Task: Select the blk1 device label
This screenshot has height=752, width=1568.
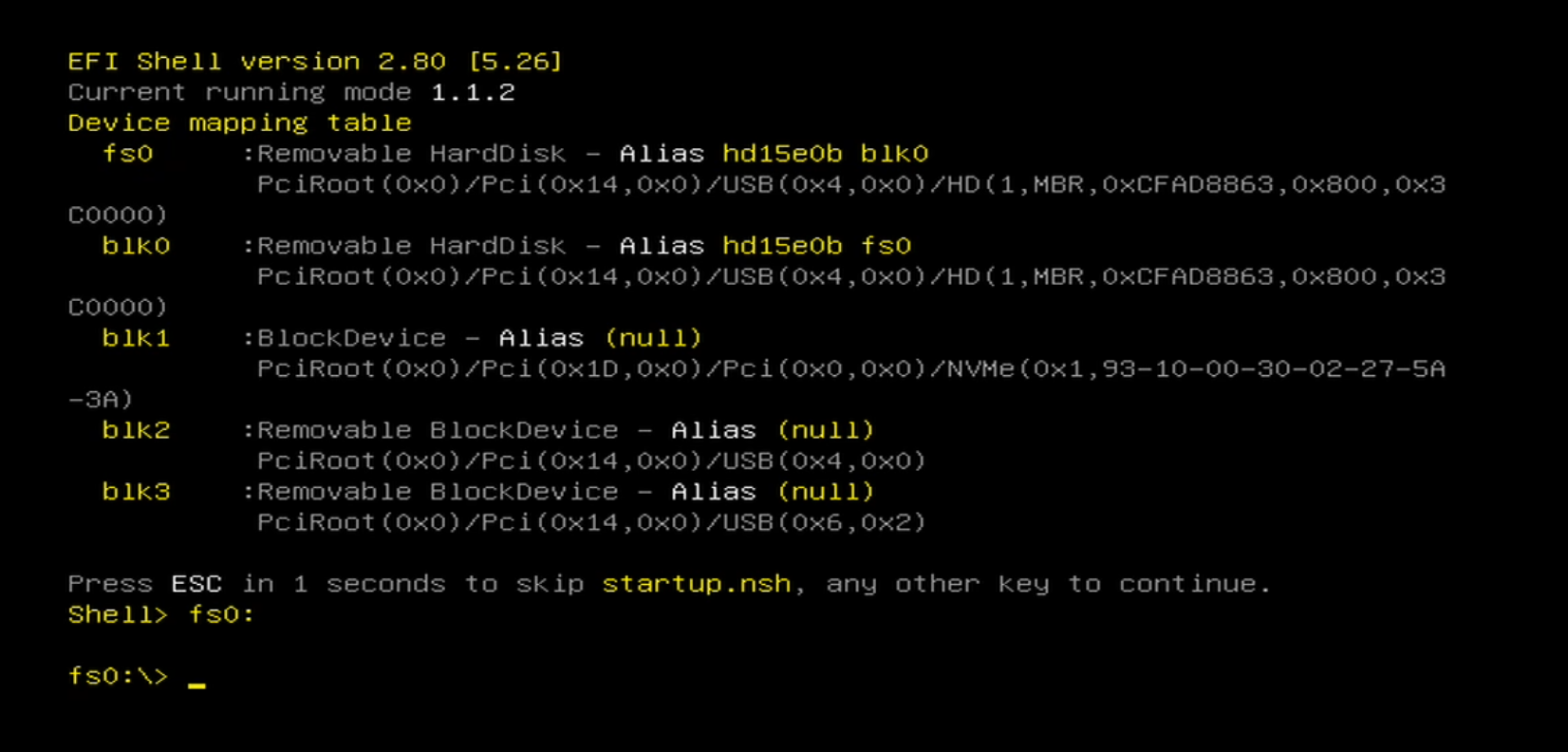Action: pyautogui.click(x=136, y=338)
